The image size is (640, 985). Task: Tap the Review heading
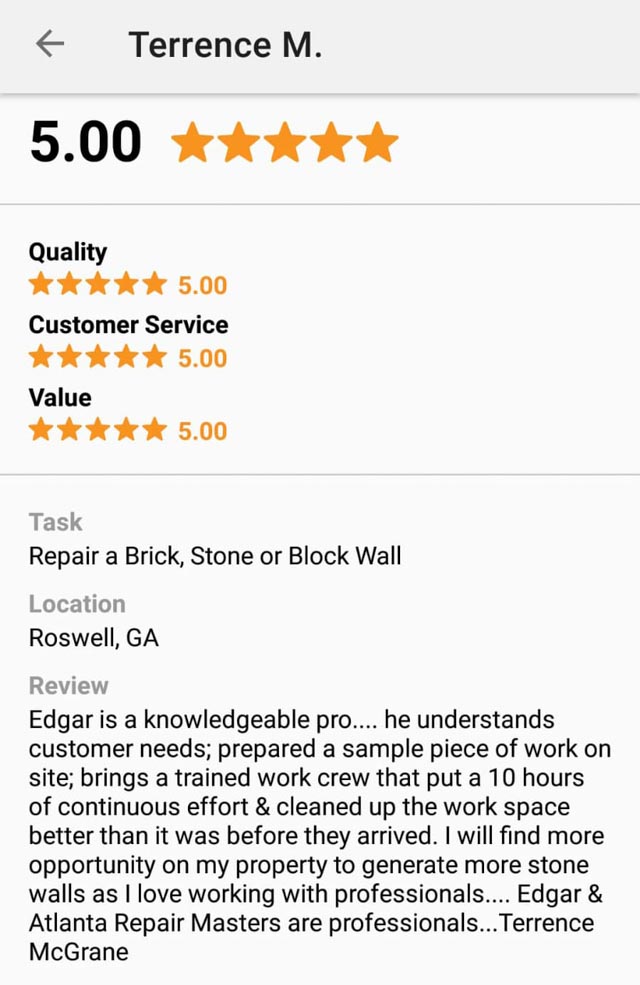pyautogui.click(x=68, y=685)
